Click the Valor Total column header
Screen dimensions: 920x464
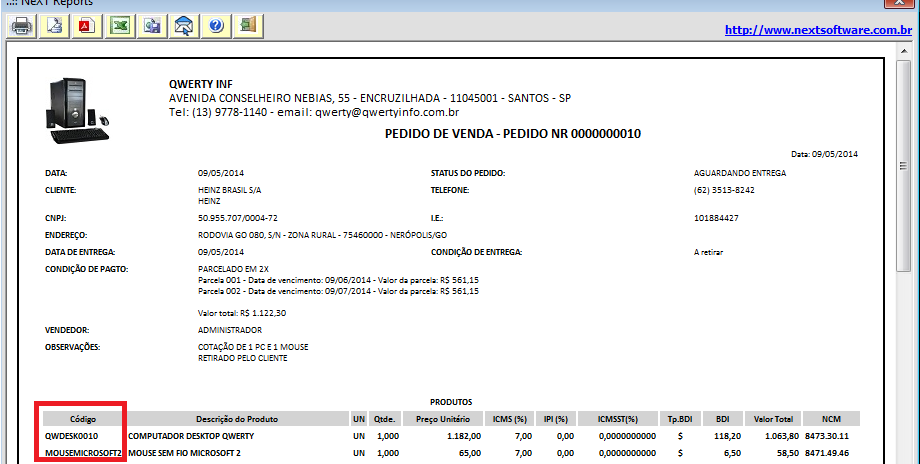[x=773, y=419]
